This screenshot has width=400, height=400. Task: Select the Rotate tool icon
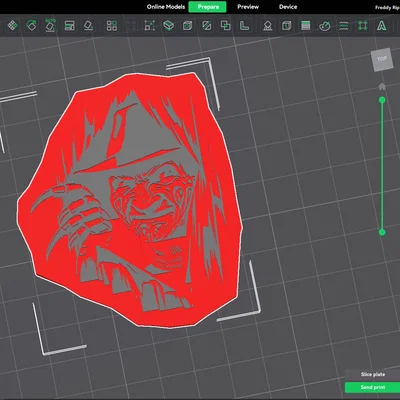pos(31,26)
